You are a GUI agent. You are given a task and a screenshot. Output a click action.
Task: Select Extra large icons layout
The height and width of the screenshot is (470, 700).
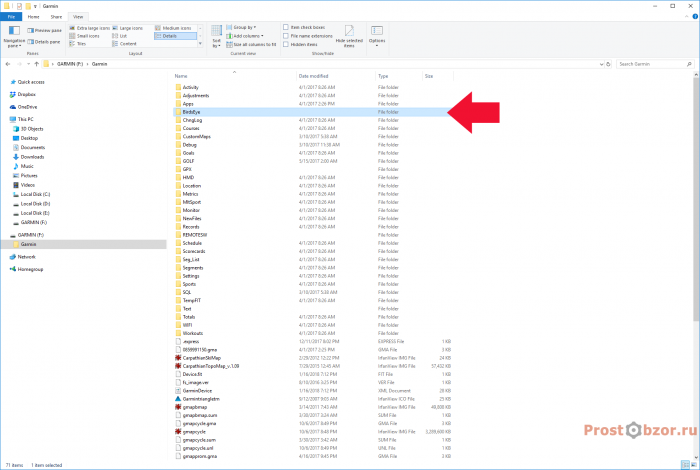[89, 28]
